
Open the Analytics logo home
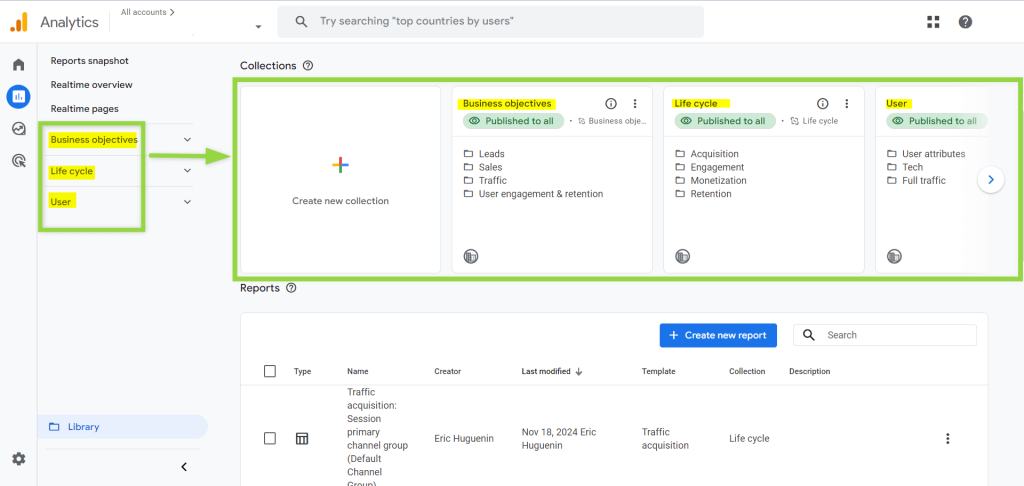point(18,22)
